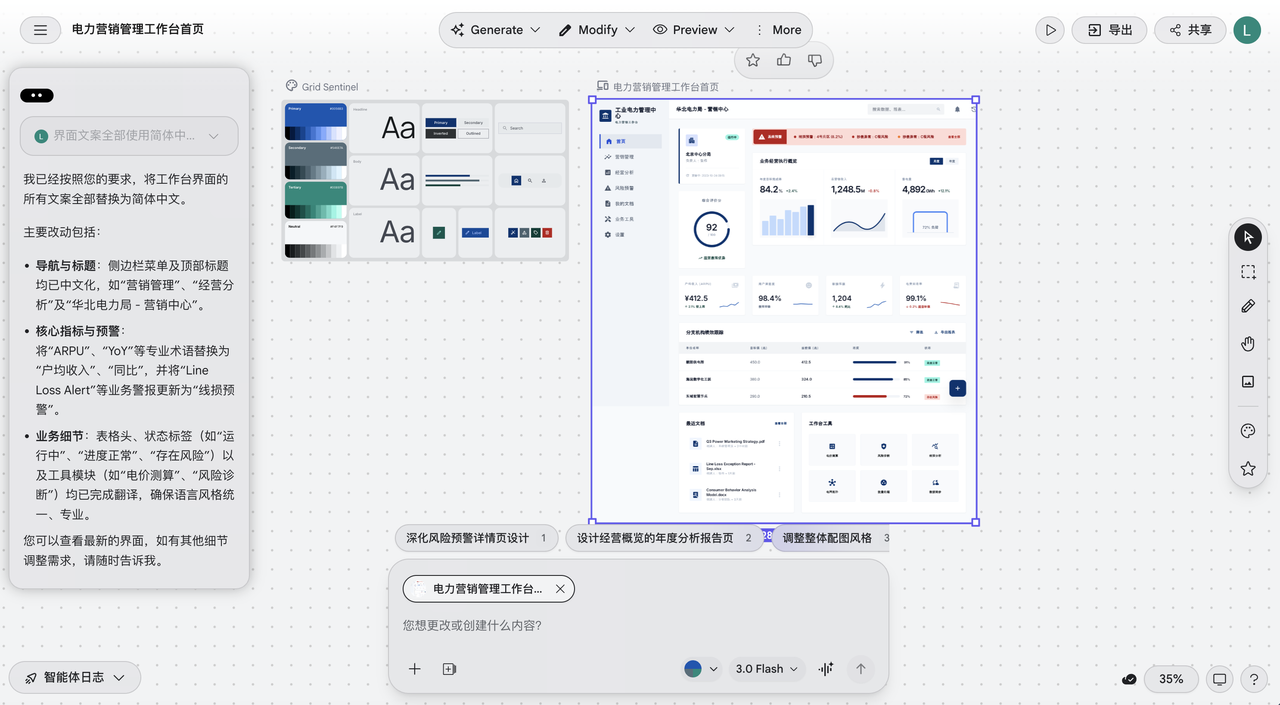The image size is (1280, 705).
Task: Activate the hand pan tool
Action: (1248, 344)
